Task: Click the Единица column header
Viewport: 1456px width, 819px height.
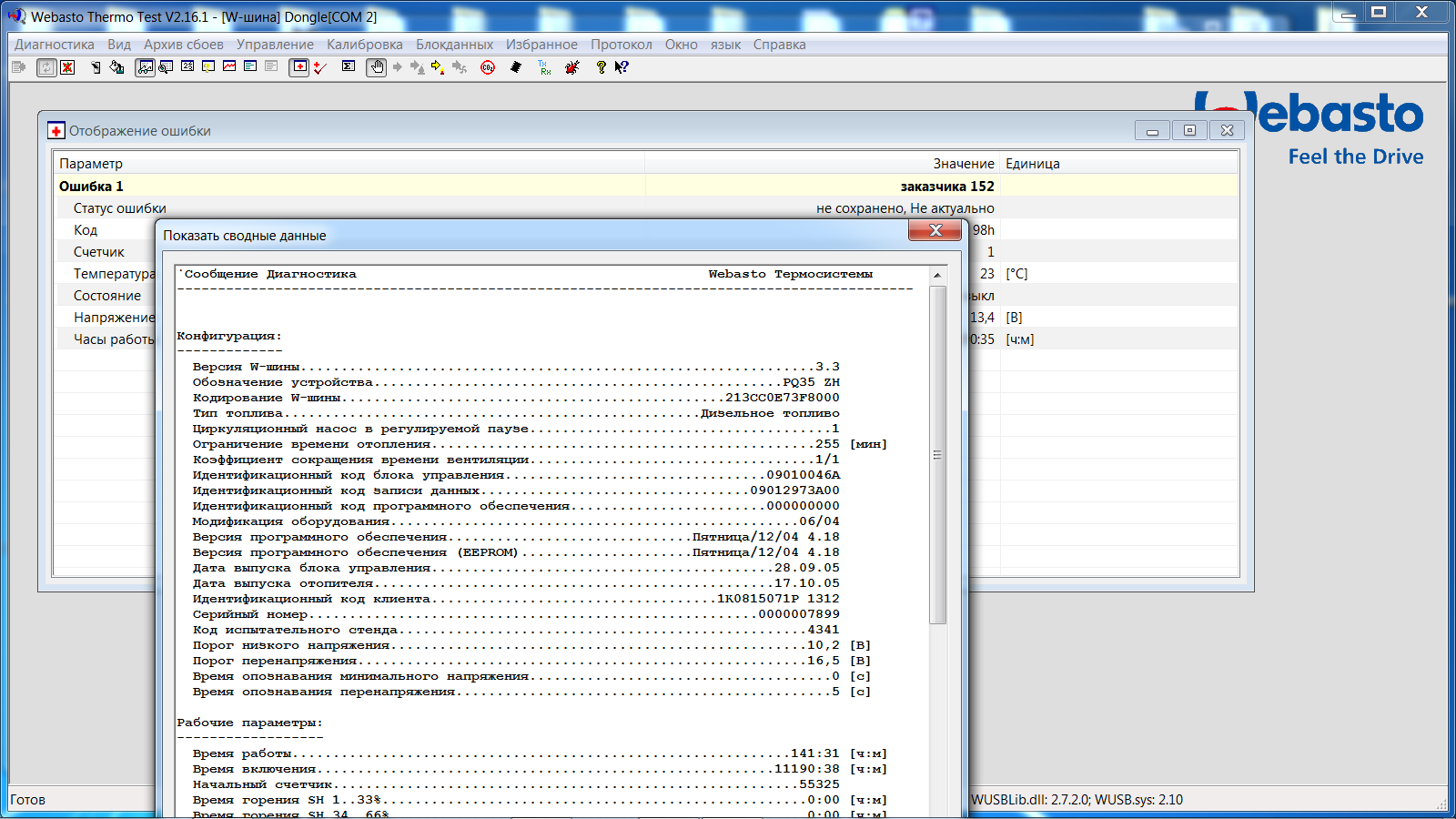Action: [x=1119, y=164]
